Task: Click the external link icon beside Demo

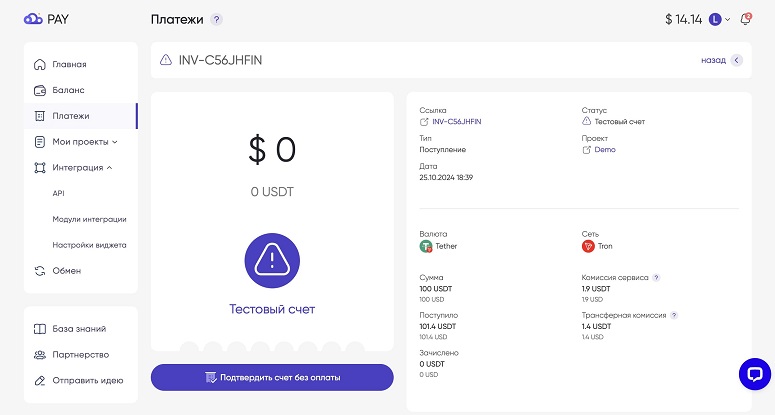Action: coord(586,150)
